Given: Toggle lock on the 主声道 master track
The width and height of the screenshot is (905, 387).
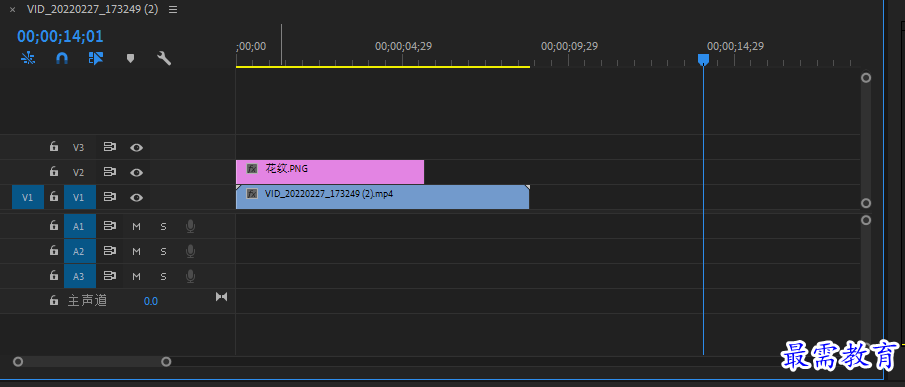Looking at the screenshot, I should 54,300.
